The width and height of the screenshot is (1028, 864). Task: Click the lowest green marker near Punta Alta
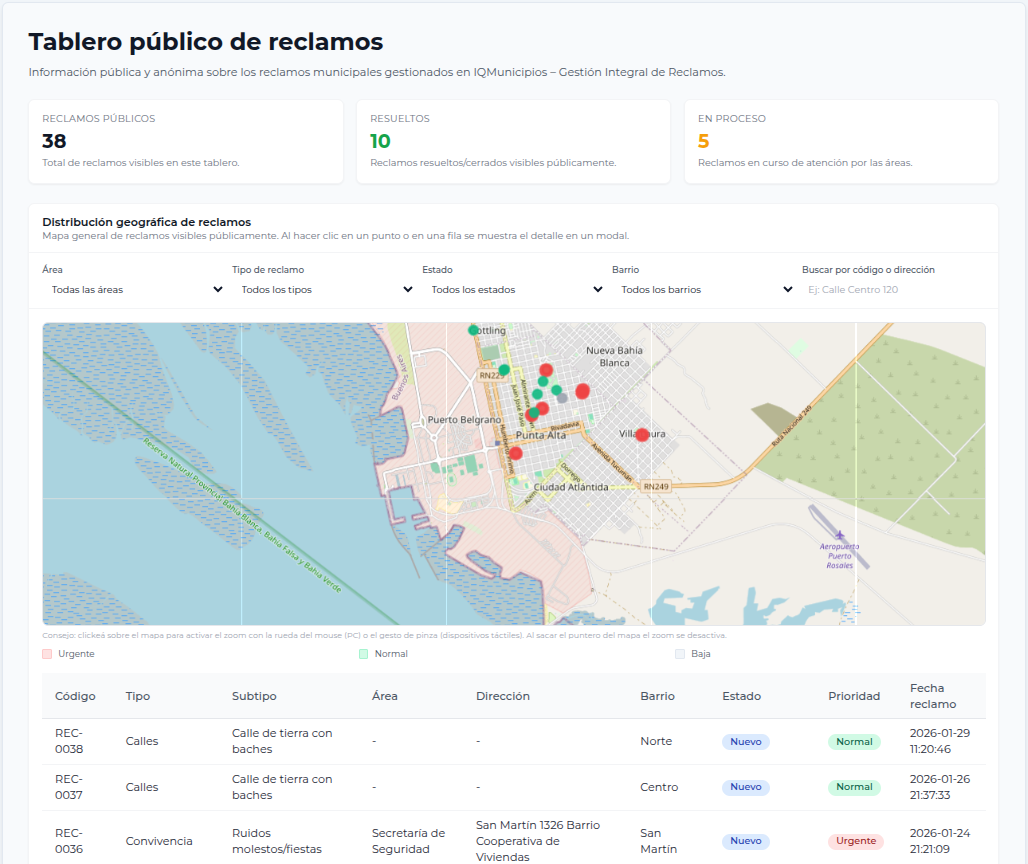(x=534, y=414)
